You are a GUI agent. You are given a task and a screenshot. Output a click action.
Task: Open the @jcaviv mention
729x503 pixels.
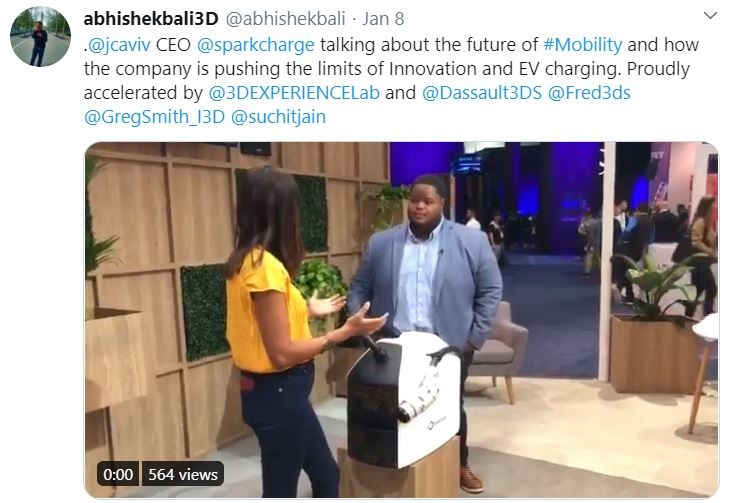click(119, 45)
